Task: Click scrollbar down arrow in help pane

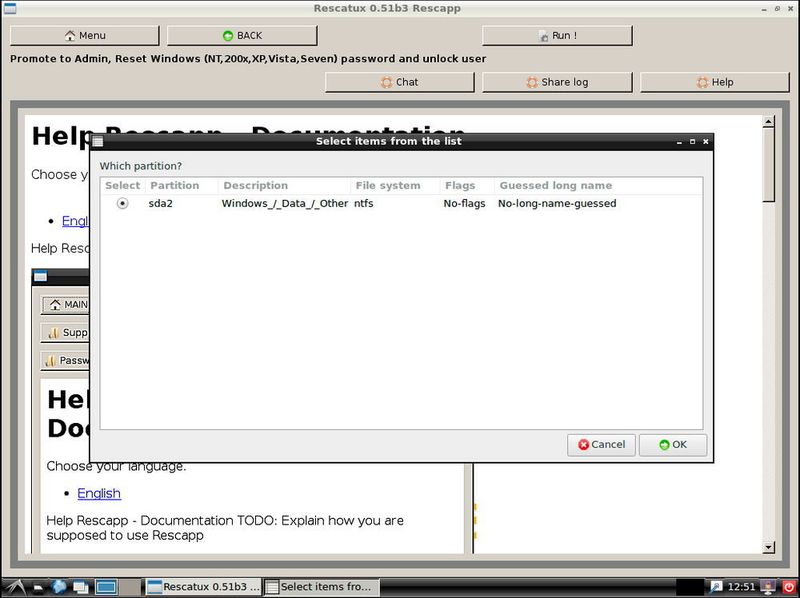Action: click(x=768, y=547)
